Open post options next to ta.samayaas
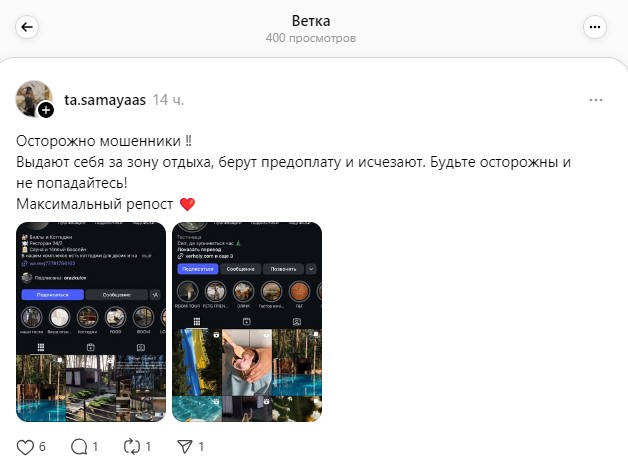The width and height of the screenshot is (628, 464). (596, 100)
